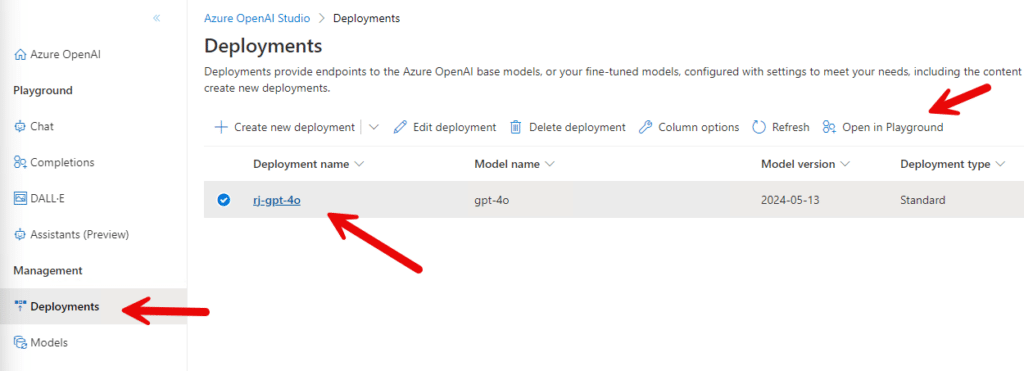Open the Model version column dropdown
Image resolution: width=1024 pixels, height=371 pixels.
845,165
